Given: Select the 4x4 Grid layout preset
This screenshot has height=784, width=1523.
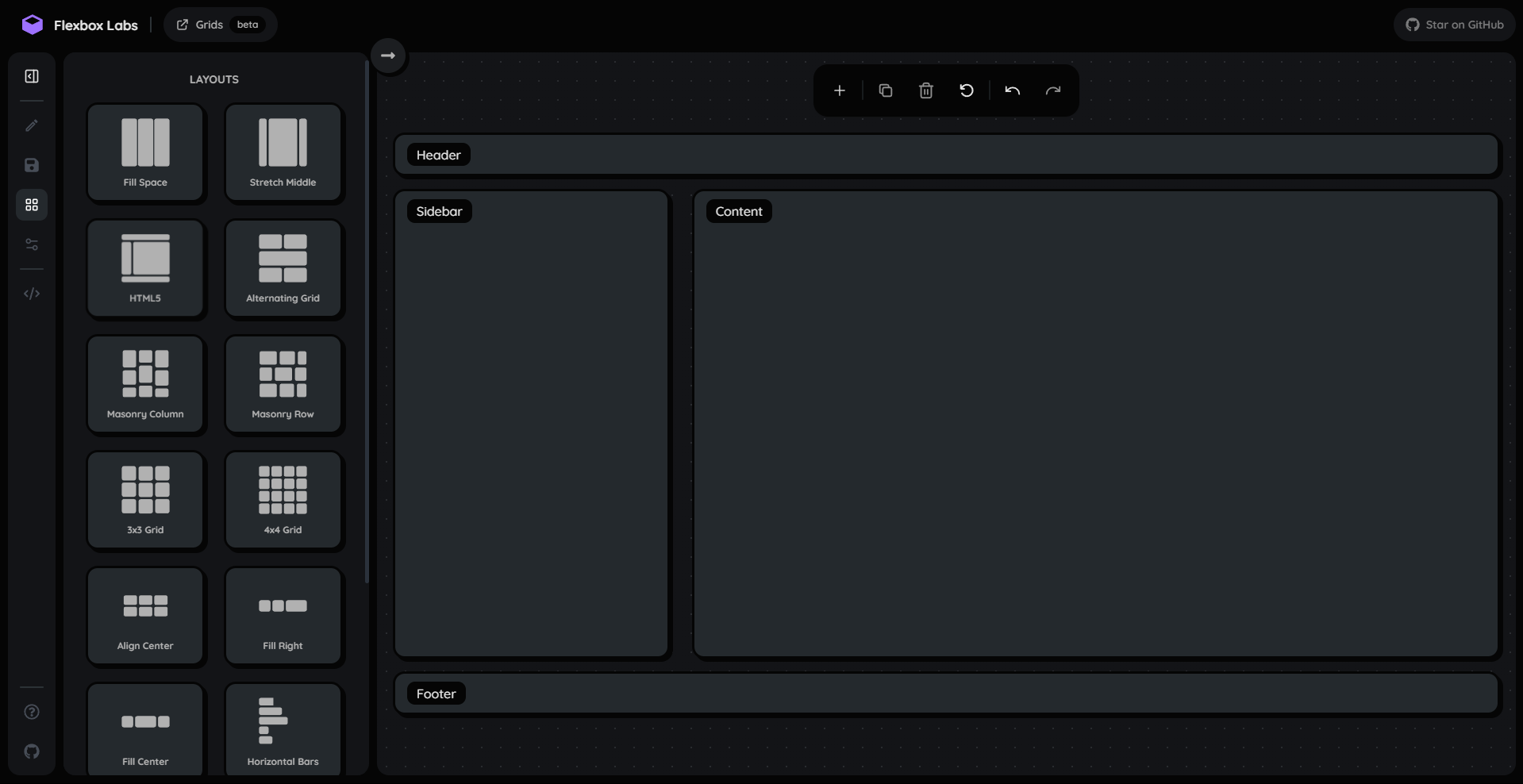Looking at the screenshot, I should (283, 500).
